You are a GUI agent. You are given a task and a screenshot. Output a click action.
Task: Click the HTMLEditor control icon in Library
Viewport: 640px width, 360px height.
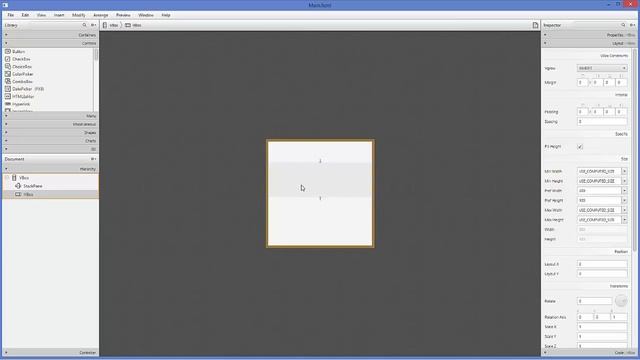coord(8,96)
